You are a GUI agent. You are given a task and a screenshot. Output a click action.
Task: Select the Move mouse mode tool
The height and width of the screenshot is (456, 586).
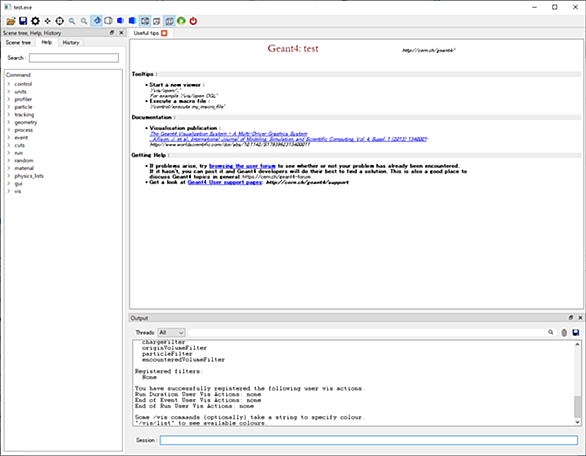coord(47,21)
